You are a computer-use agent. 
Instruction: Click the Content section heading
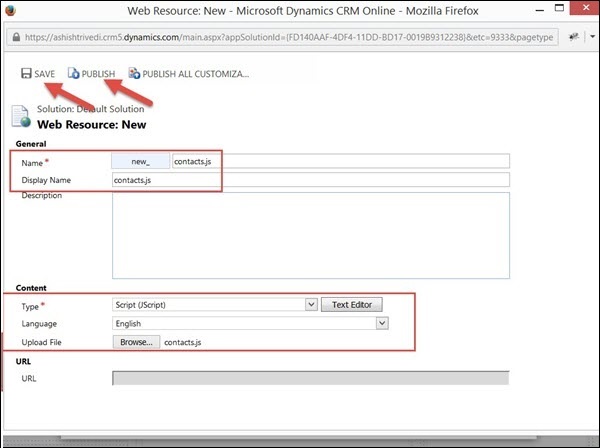[31, 288]
